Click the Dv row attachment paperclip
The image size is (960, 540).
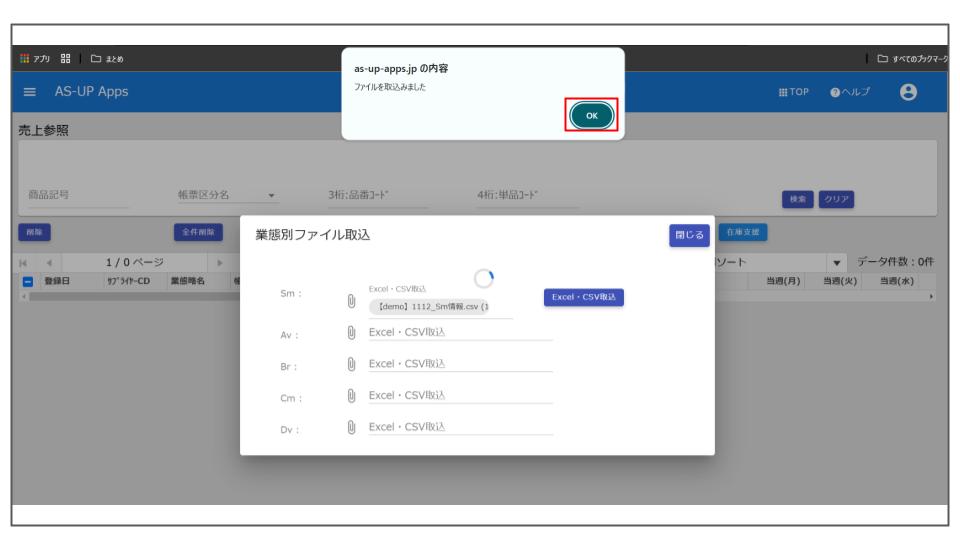tap(352, 427)
